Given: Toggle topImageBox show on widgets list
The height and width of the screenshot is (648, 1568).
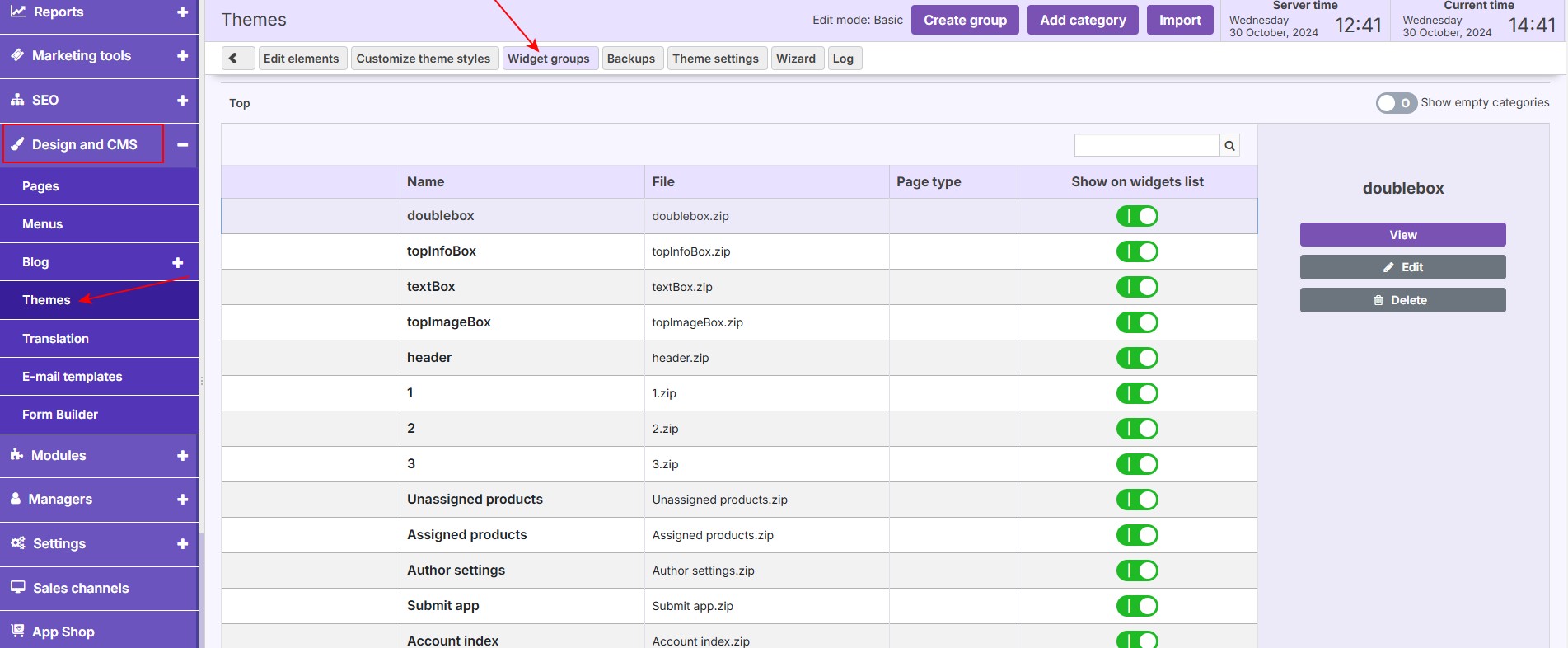Looking at the screenshot, I should click(1137, 322).
